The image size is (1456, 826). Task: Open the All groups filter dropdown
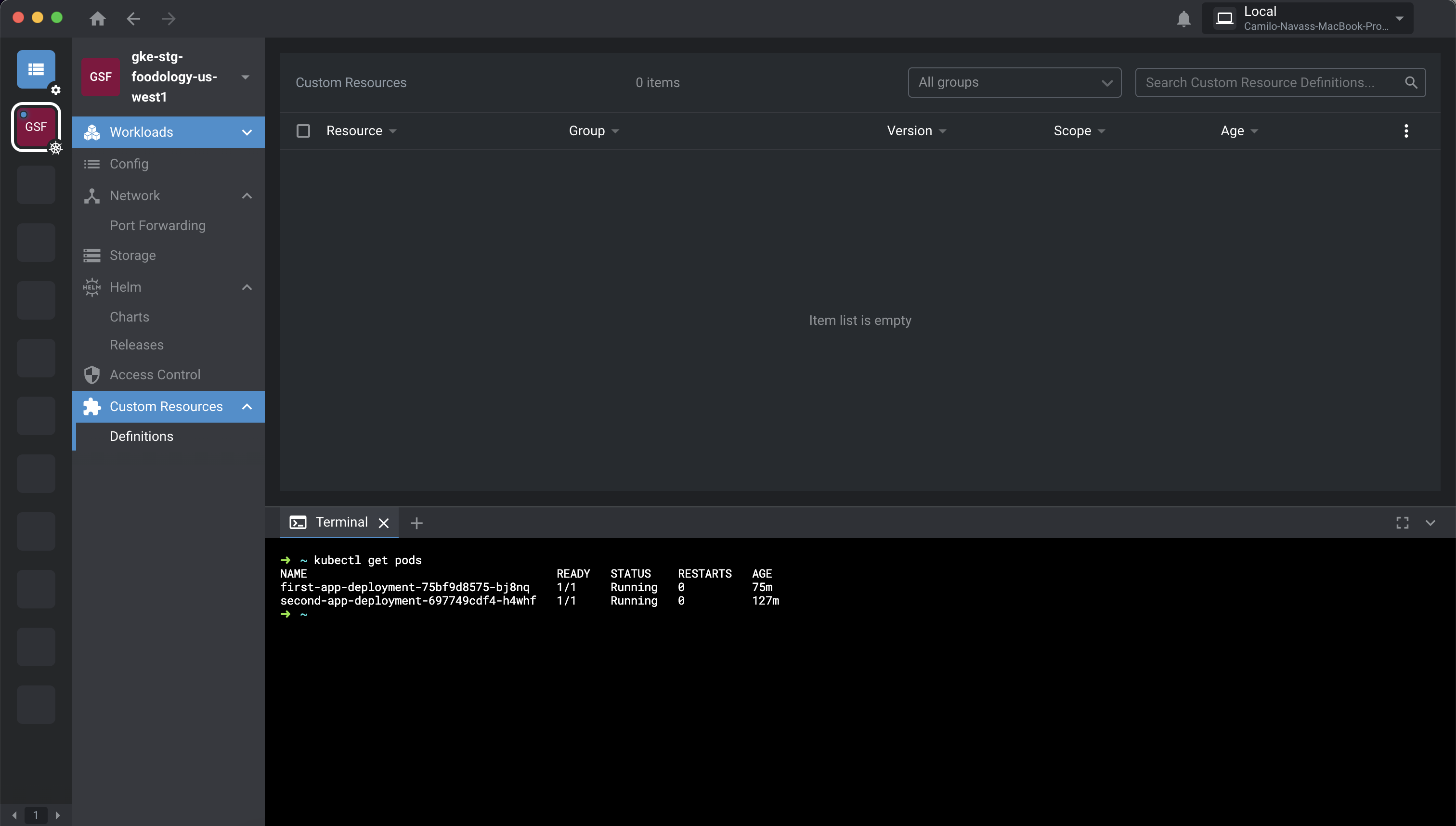coord(1014,82)
